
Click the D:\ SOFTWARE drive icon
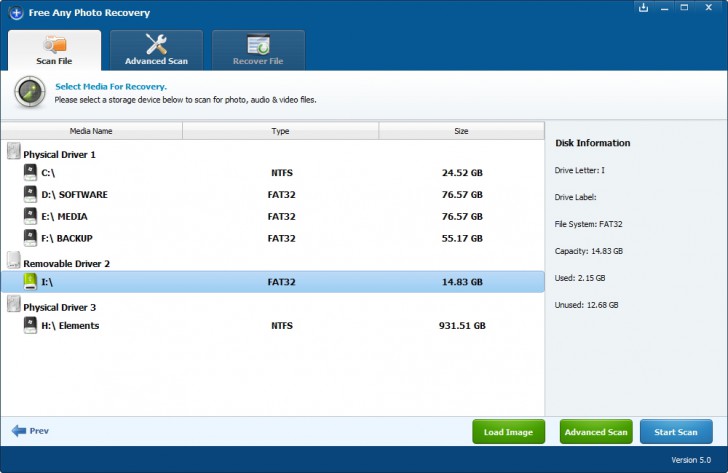point(30,194)
